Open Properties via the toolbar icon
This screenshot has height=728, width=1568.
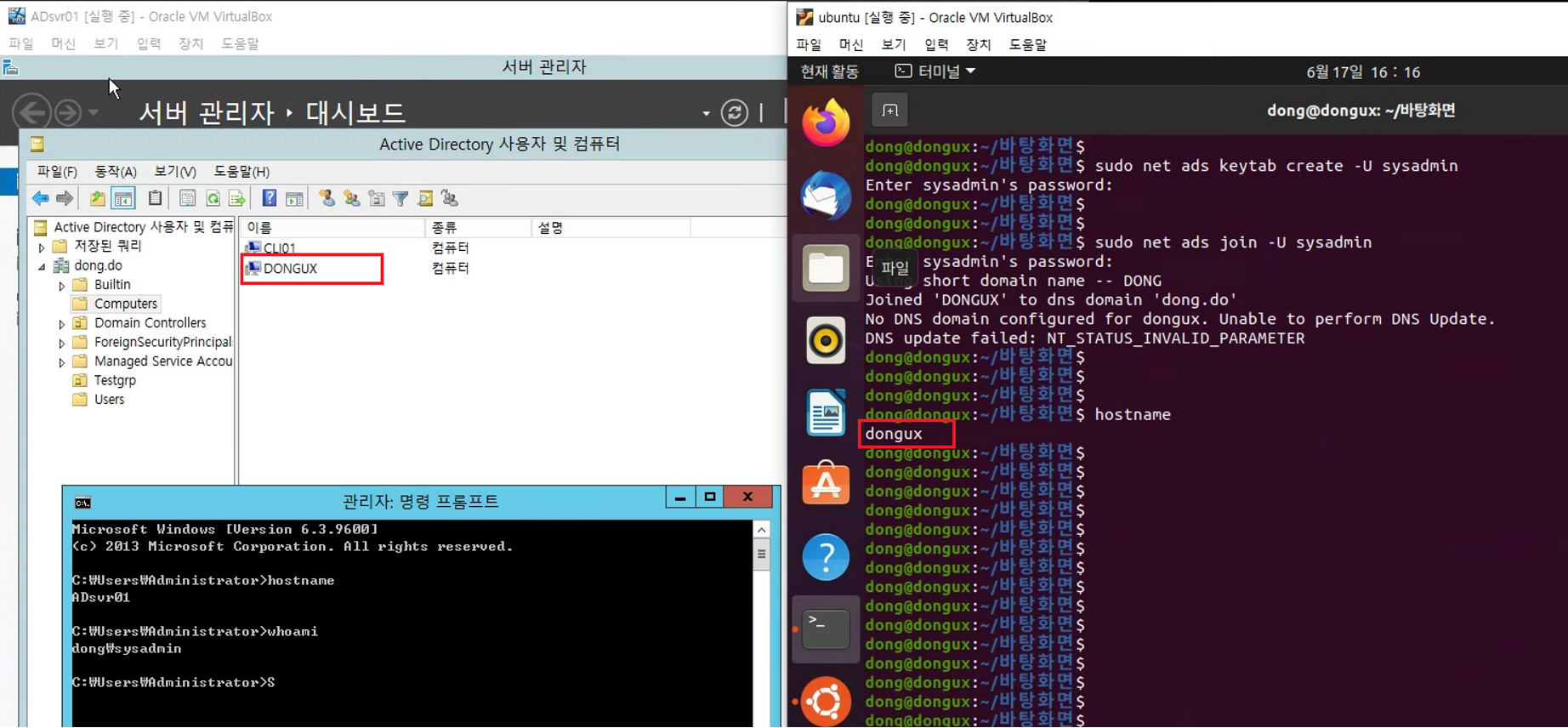click(187, 199)
